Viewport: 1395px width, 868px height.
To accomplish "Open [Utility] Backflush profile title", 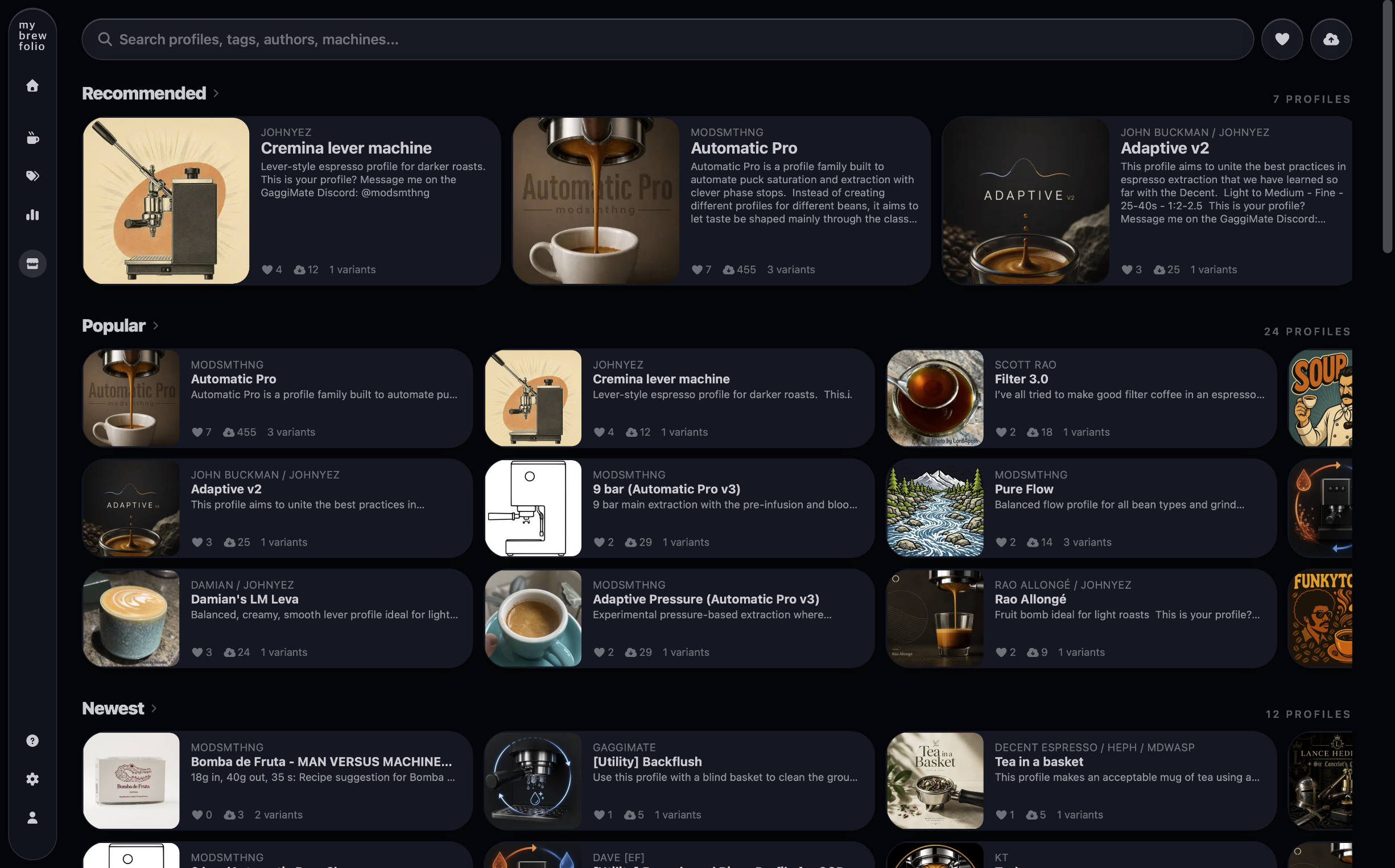I will (647, 762).
